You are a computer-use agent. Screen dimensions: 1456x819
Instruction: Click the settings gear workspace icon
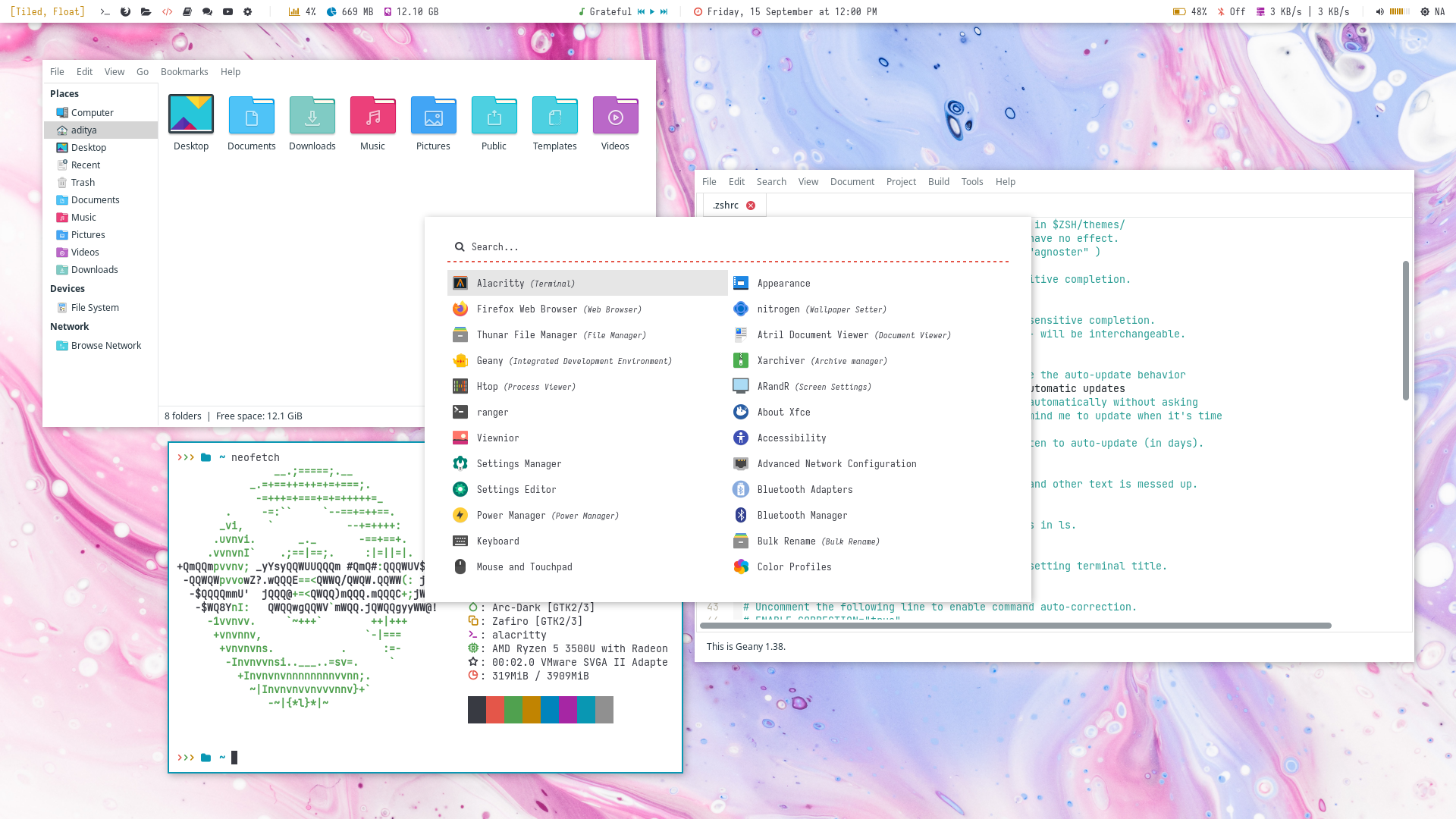click(248, 11)
